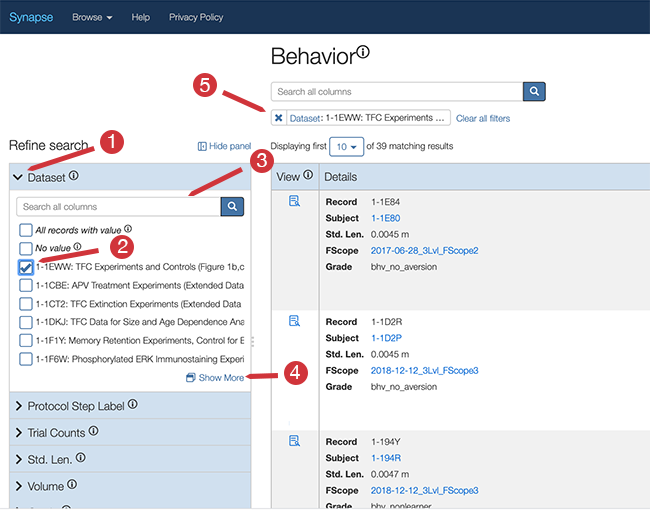This screenshot has height=513, width=650.
Task: Open the Privacy Policy page
Action: pyautogui.click(x=196, y=17)
